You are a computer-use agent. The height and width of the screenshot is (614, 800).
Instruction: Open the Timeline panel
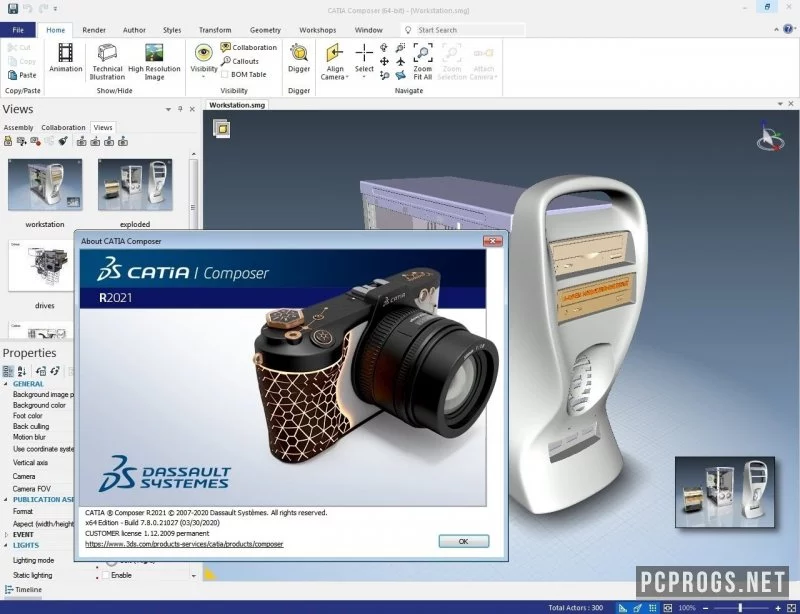[23, 590]
